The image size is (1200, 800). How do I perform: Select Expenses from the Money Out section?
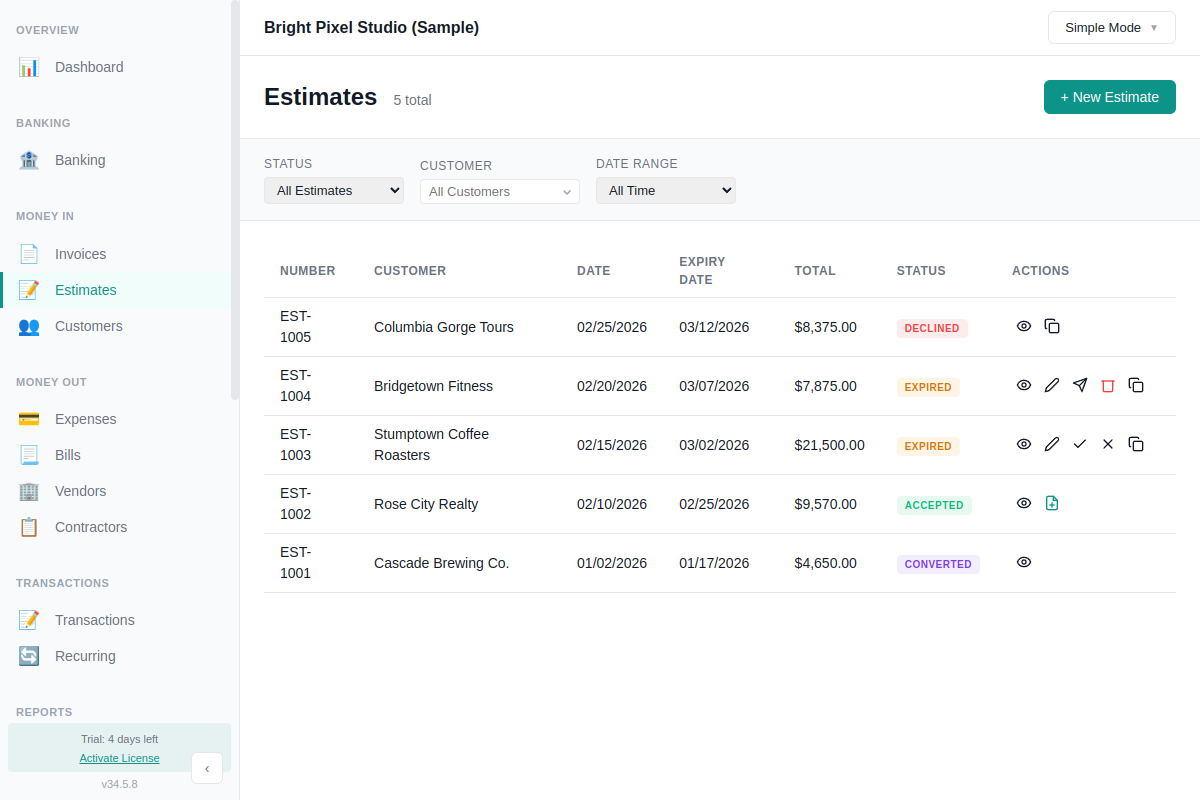pyautogui.click(x=85, y=419)
